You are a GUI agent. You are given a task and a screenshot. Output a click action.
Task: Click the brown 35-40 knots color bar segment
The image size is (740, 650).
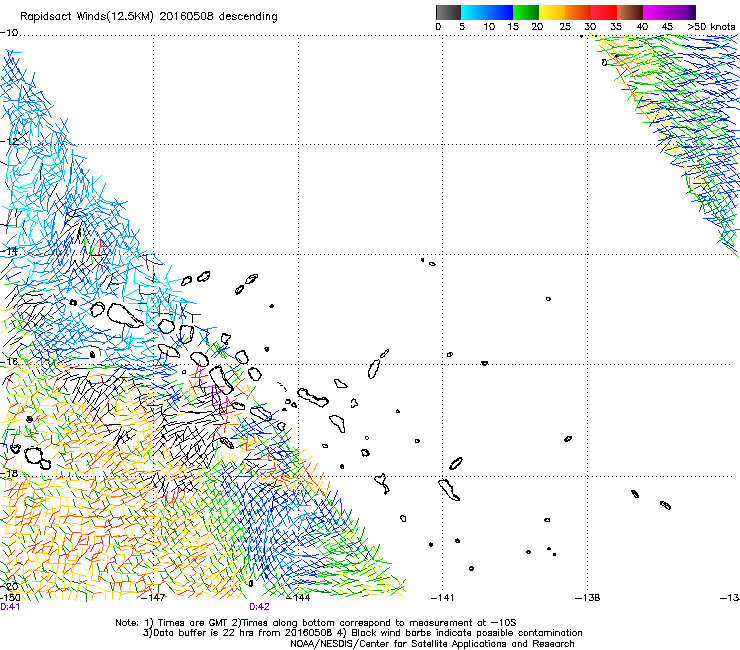[x=630, y=12]
